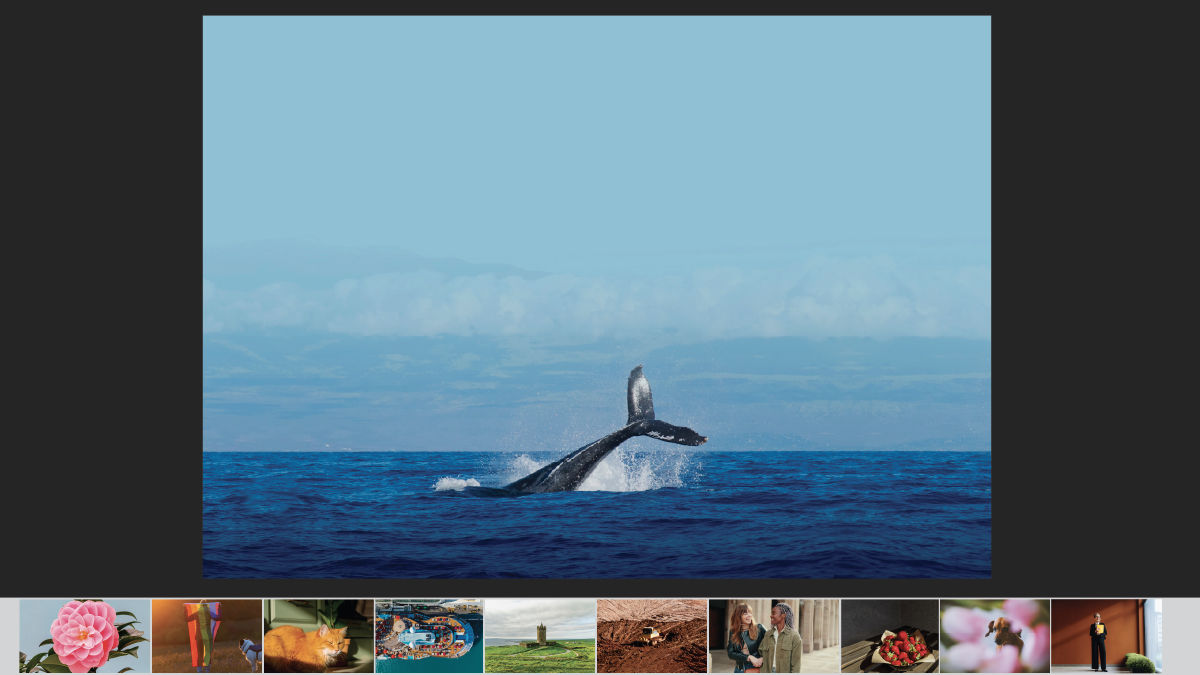Select the pink camellia flower thumbnail
The height and width of the screenshot is (675, 1200).
point(85,636)
